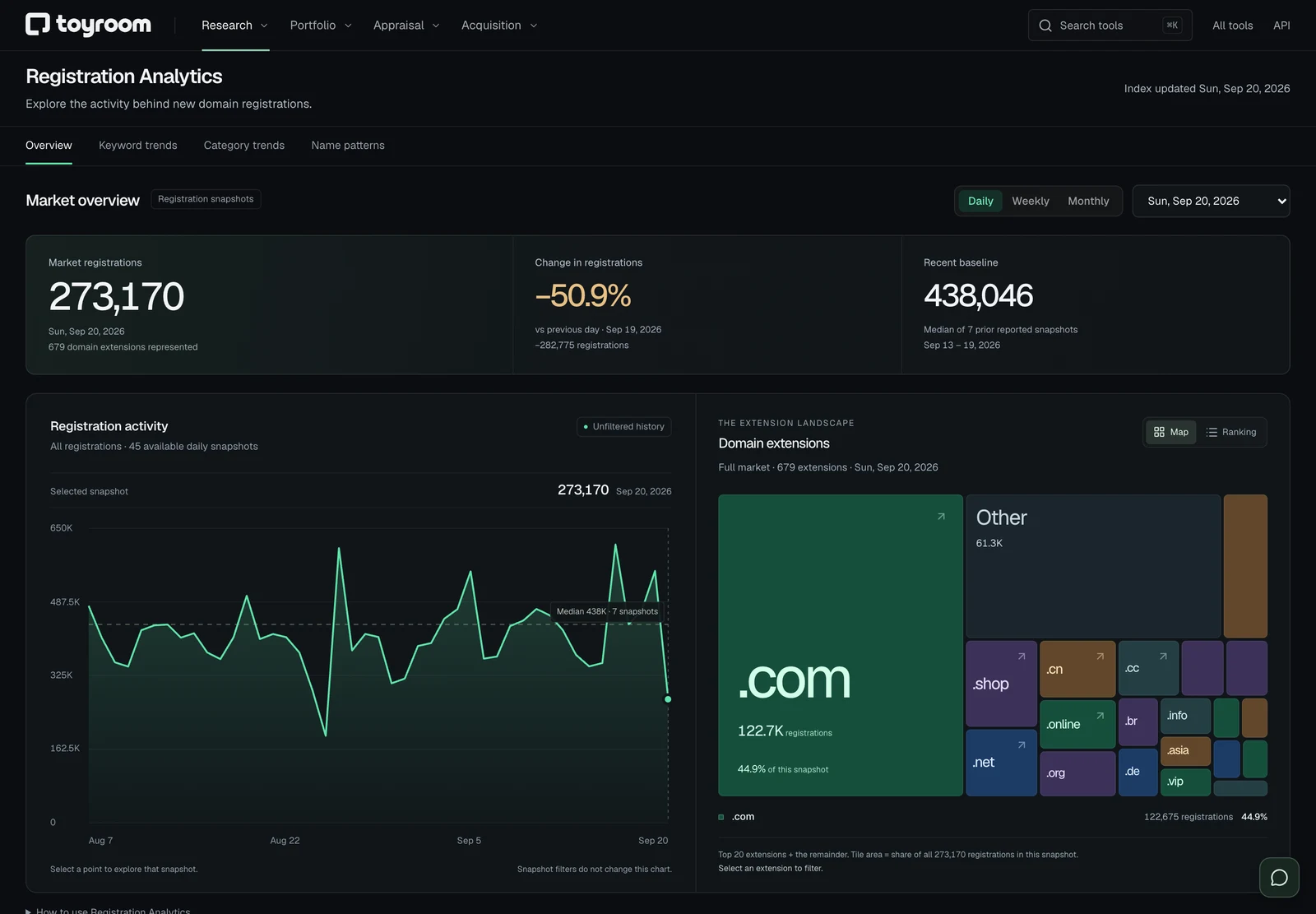This screenshot has width=1316, height=914.
Task: Select the .br treemap tile
Action: pos(1138,722)
